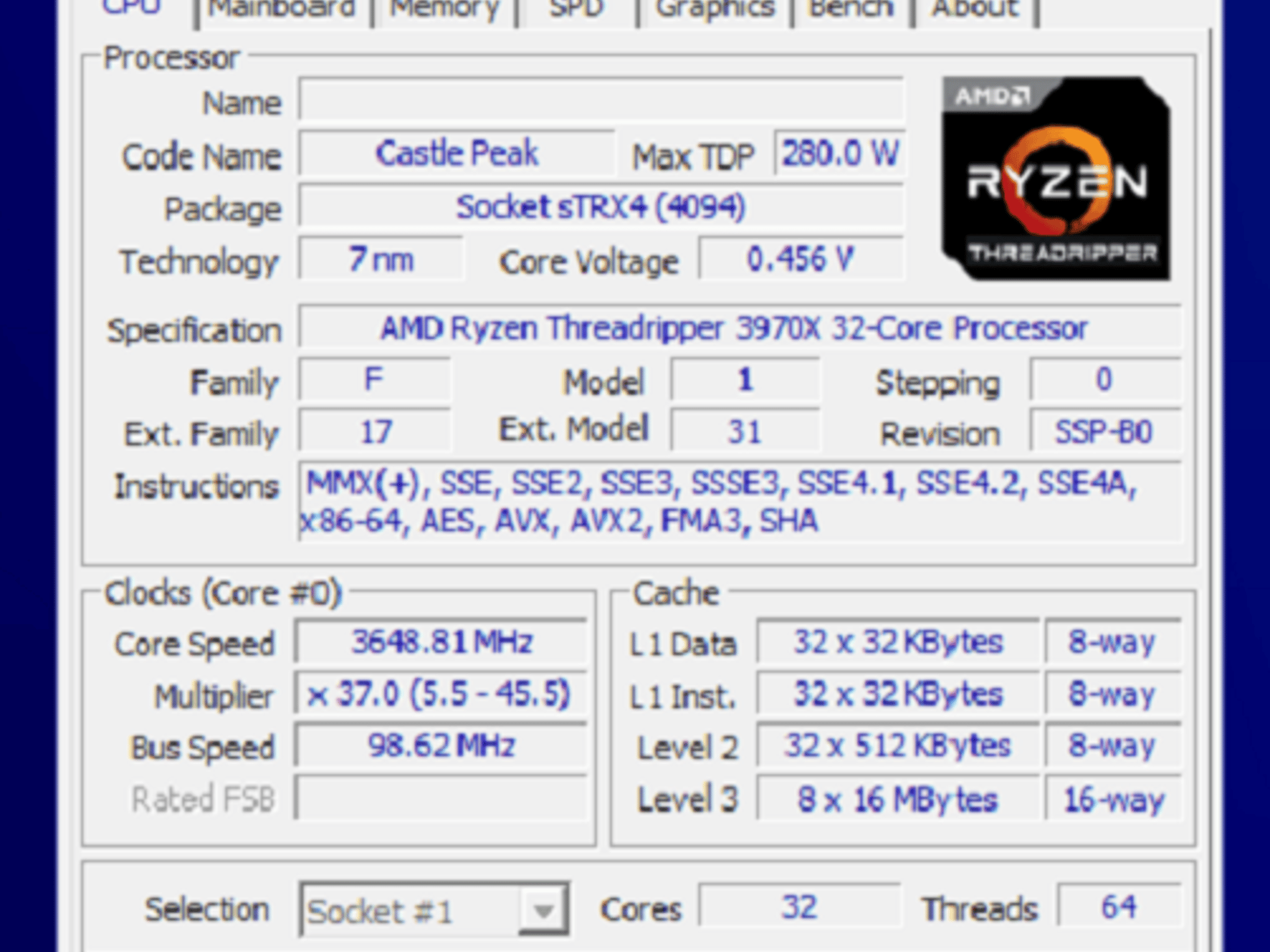Click the Core Speed 3648.81 MHz value

pyautogui.click(x=442, y=642)
